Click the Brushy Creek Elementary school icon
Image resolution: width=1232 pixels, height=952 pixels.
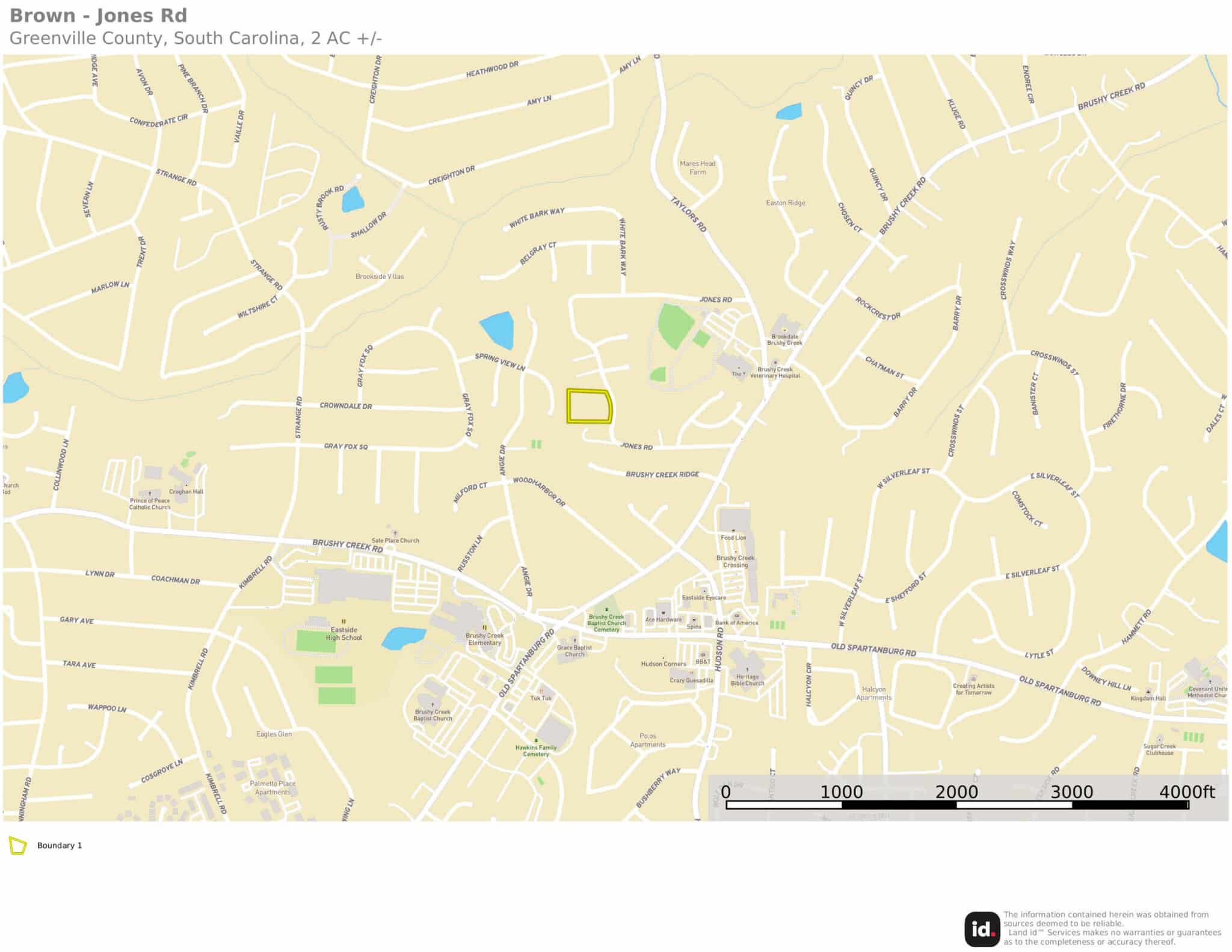pyautogui.click(x=484, y=628)
